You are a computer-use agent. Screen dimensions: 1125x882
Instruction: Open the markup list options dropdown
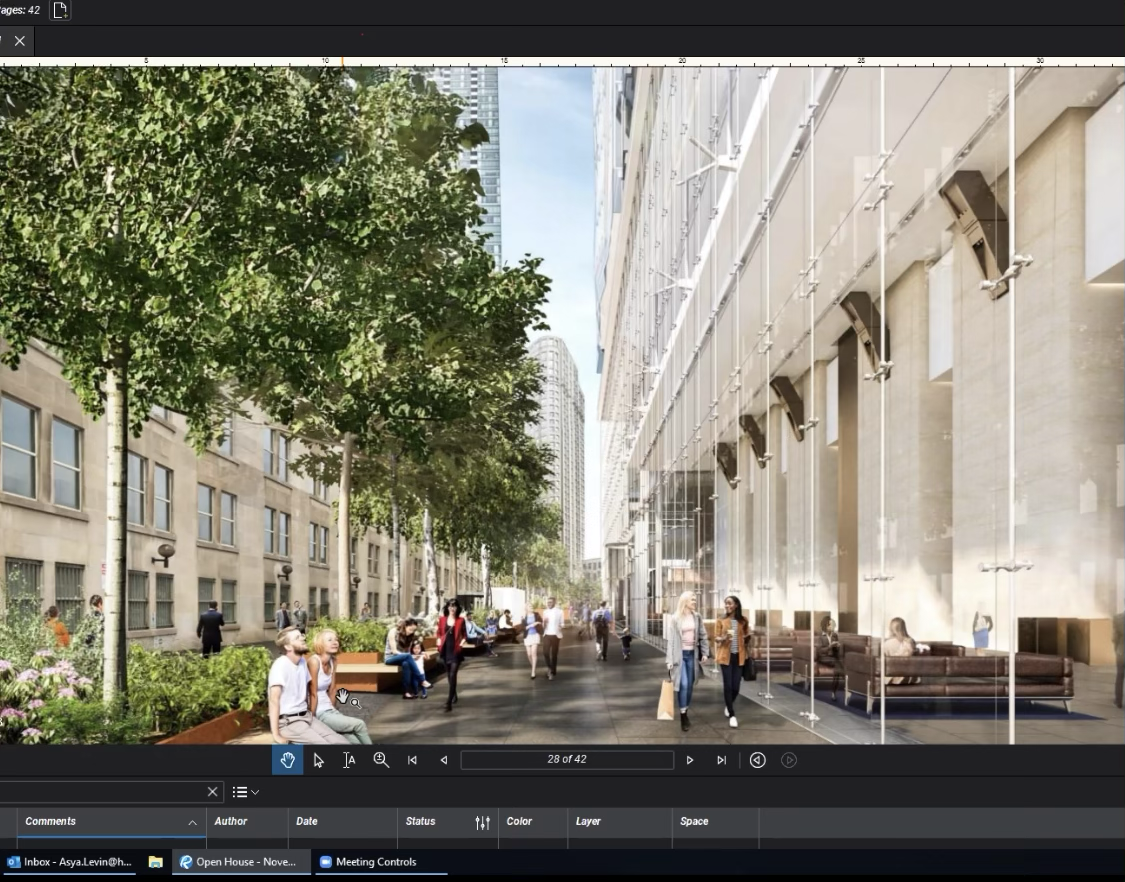245,792
